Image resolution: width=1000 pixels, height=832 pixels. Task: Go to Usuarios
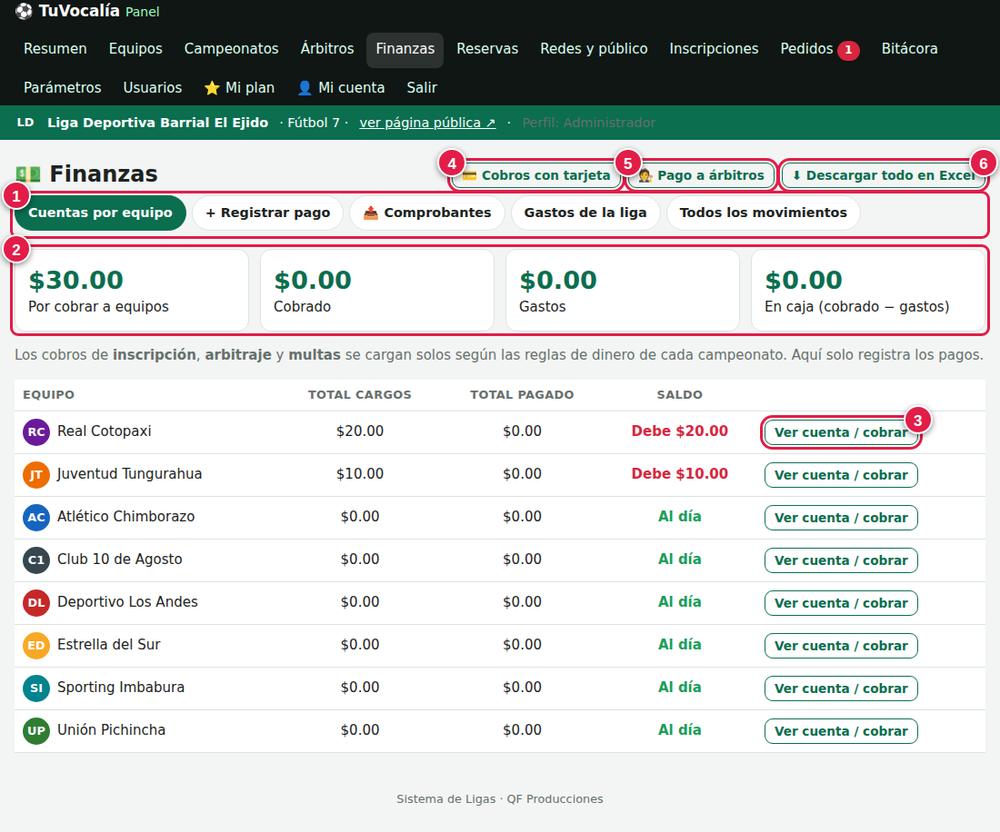coord(152,88)
